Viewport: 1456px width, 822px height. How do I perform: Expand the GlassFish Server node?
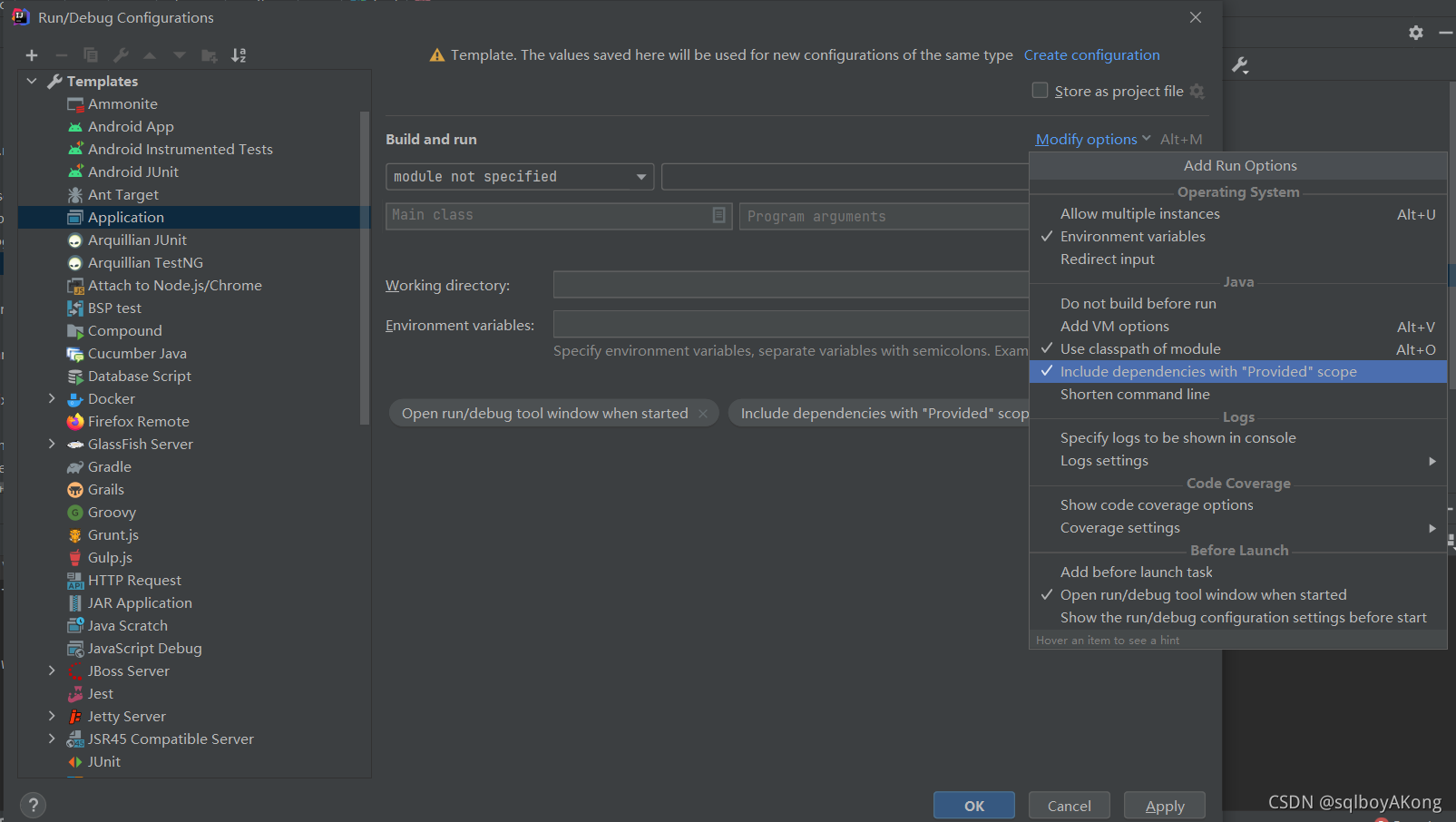coord(52,444)
